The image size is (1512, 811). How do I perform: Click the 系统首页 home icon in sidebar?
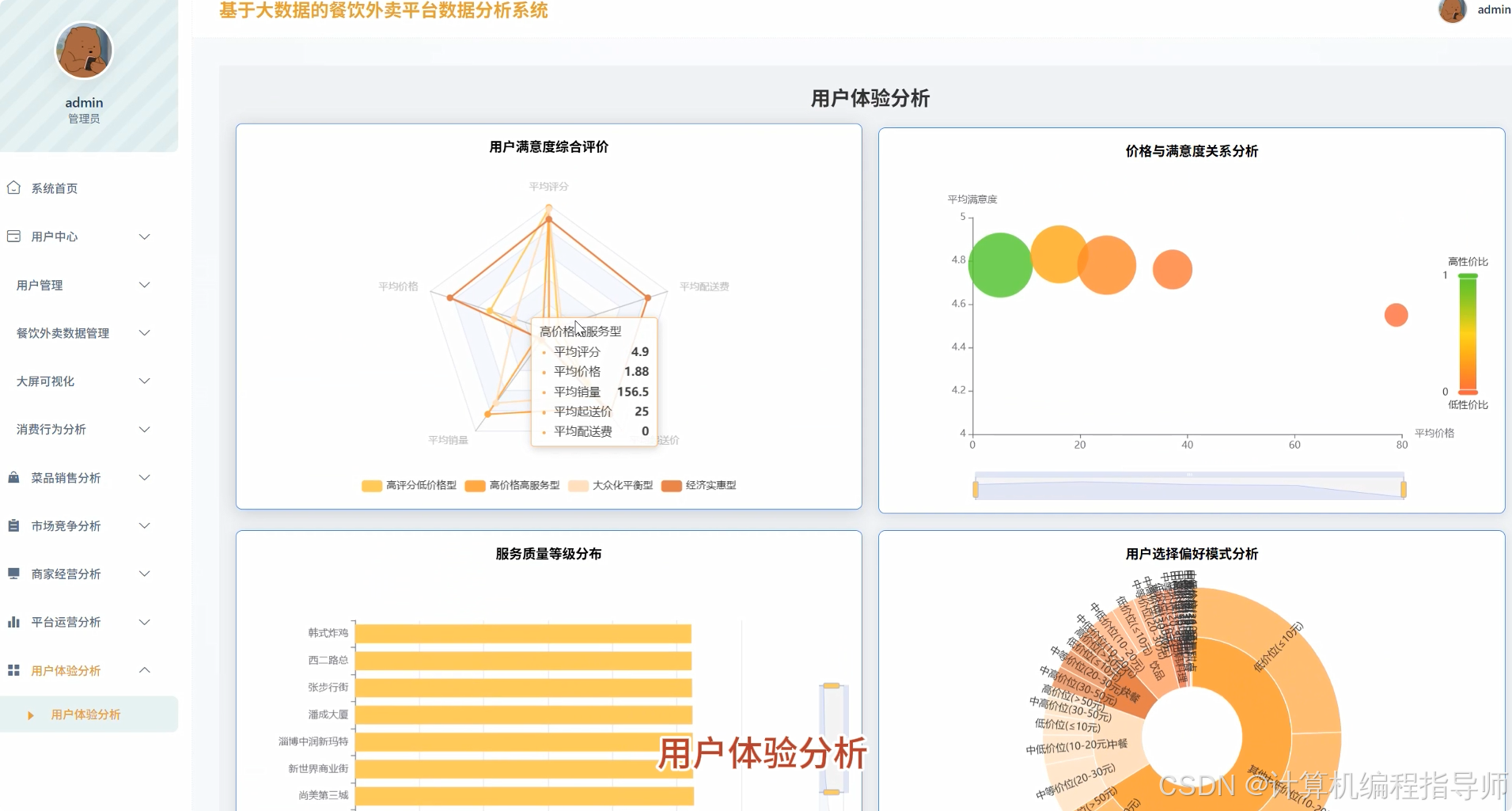(x=13, y=188)
